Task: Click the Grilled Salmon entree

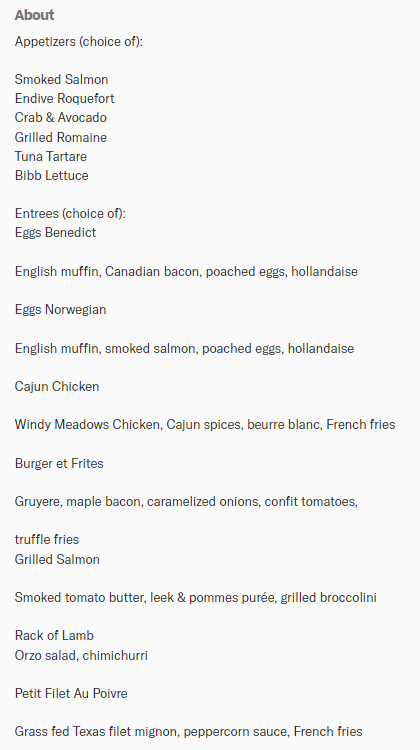Action: click(x=57, y=560)
